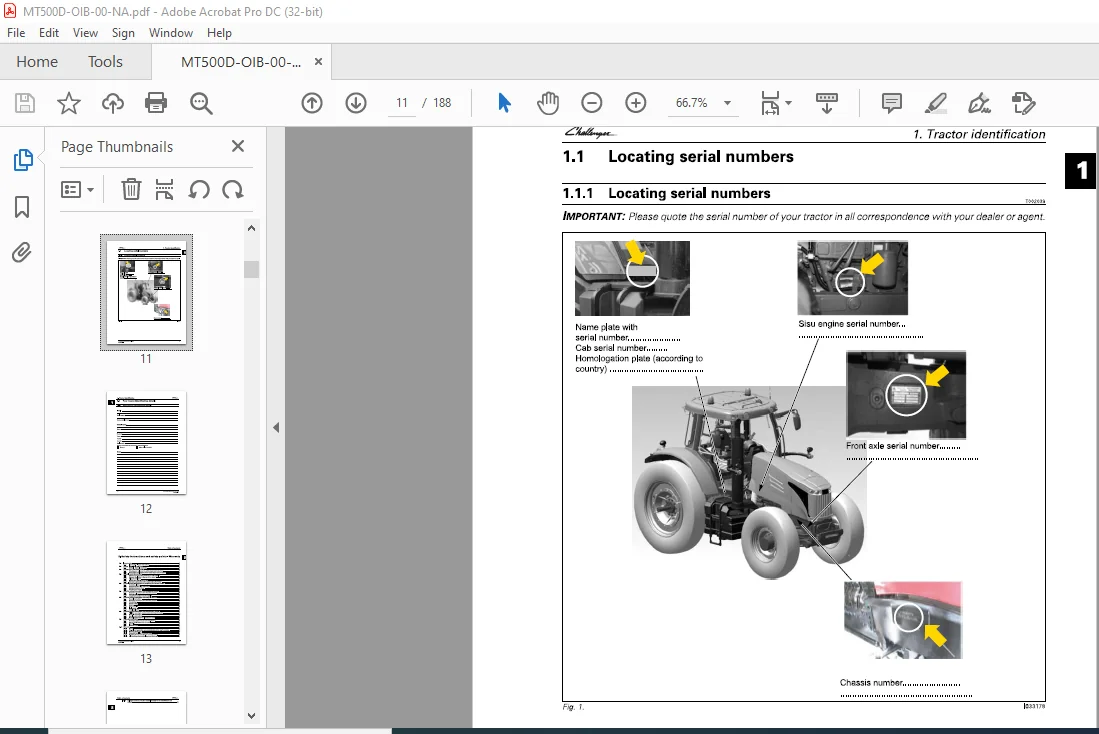Image resolution: width=1099 pixels, height=734 pixels.
Task: Open the Window menu
Action: (x=170, y=33)
